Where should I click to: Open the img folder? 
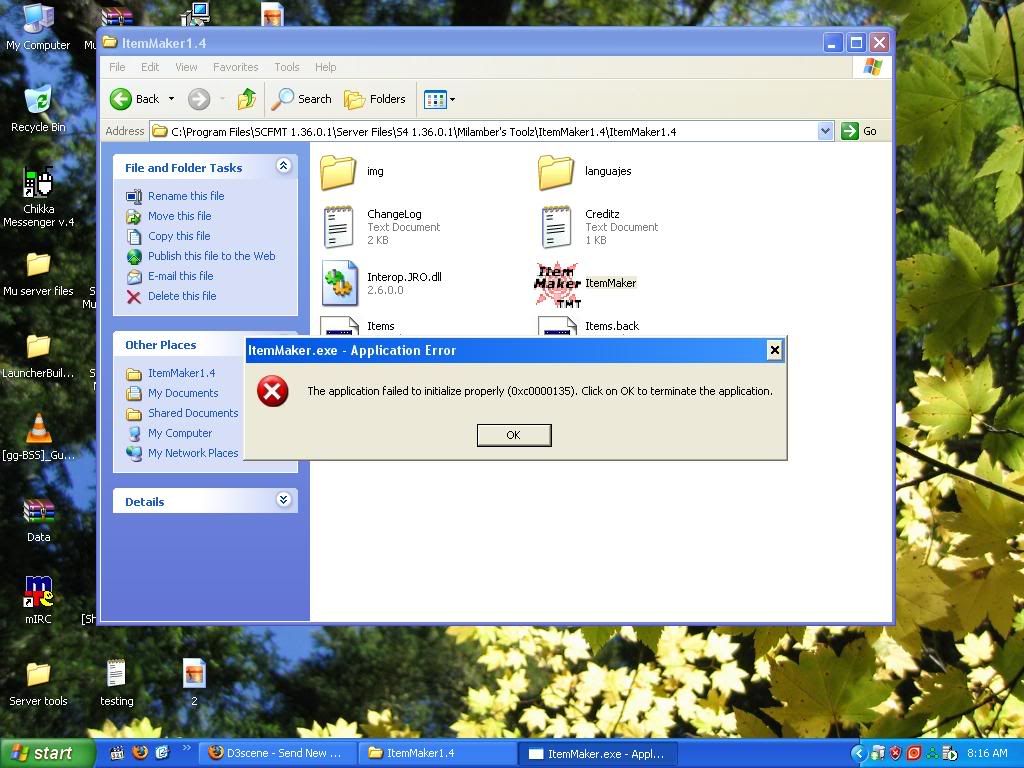[x=339, y=172]
